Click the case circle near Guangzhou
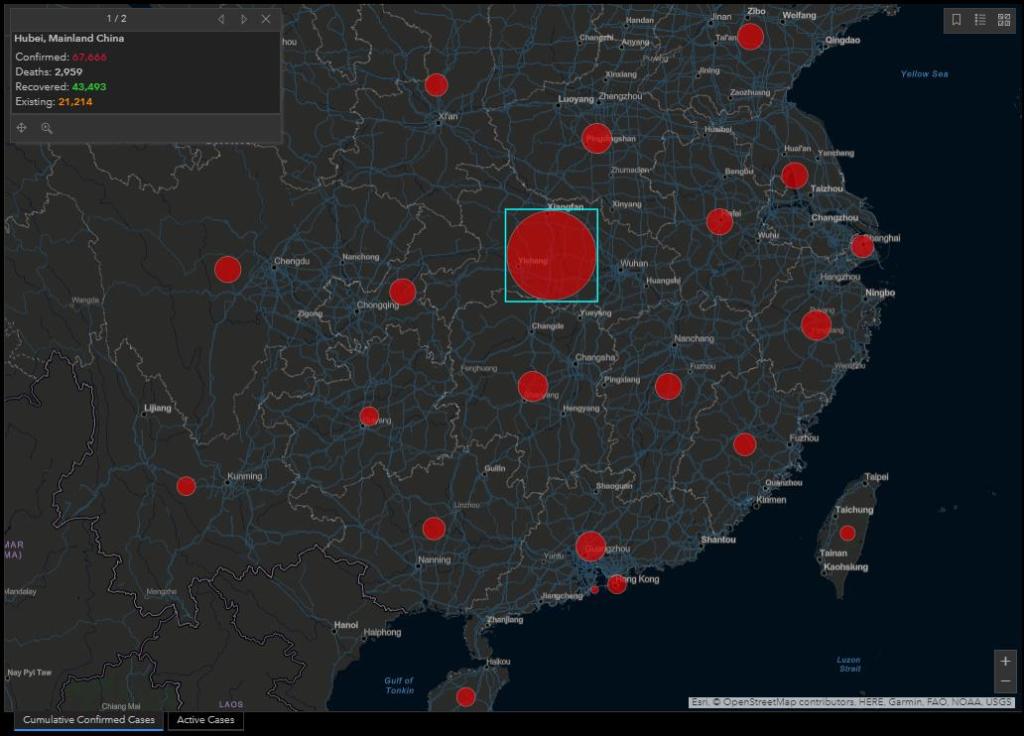Screen dimensions: 1024x736 (x=590, y=546)
